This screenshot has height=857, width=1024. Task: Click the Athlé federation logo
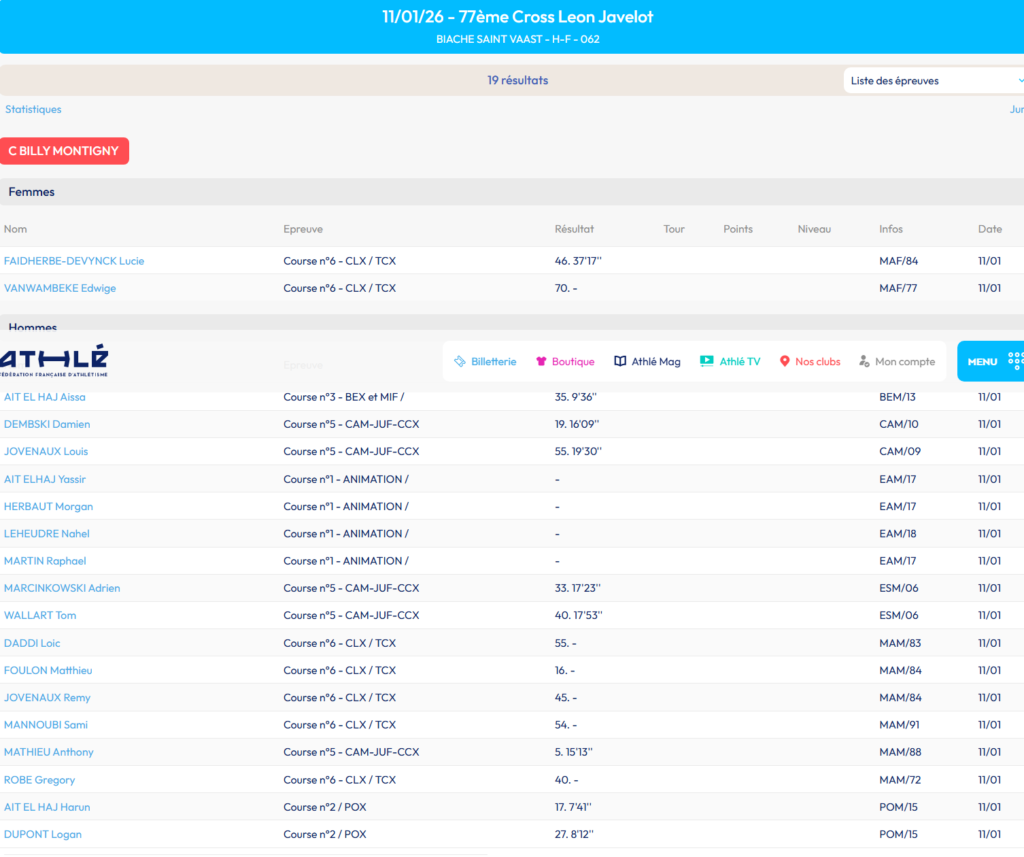(x=54, y=360)
